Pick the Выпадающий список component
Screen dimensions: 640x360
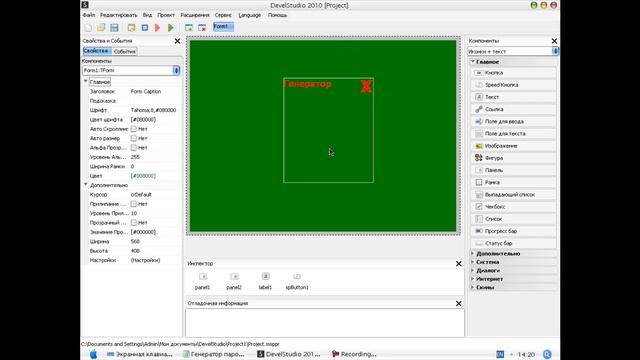[513, 195]
